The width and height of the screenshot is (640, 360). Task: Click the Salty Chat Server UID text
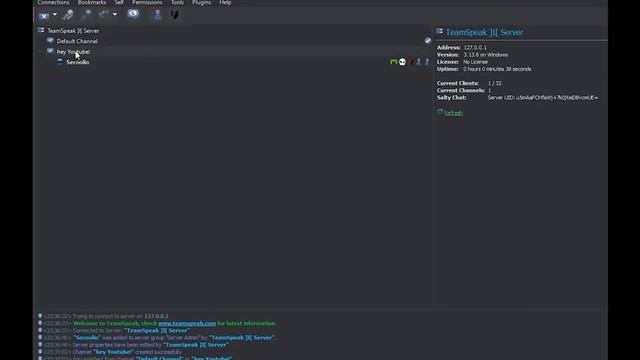pyautogui.click(x=543, y=98)
